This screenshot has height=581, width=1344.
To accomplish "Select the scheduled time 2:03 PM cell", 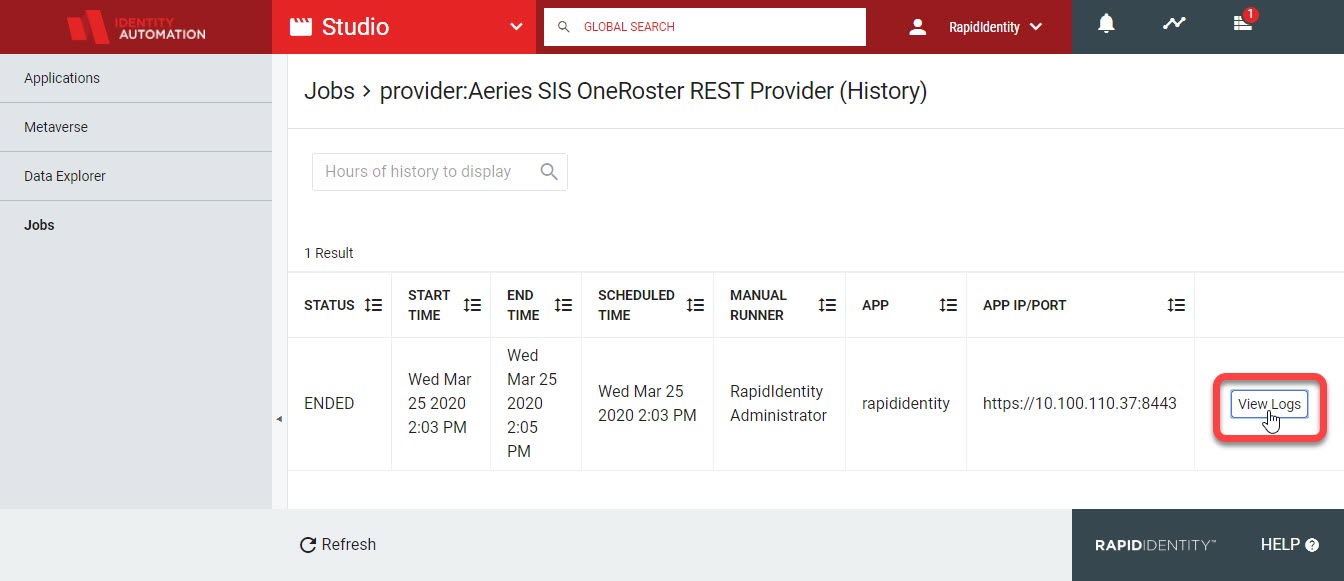I will point(647,404).
